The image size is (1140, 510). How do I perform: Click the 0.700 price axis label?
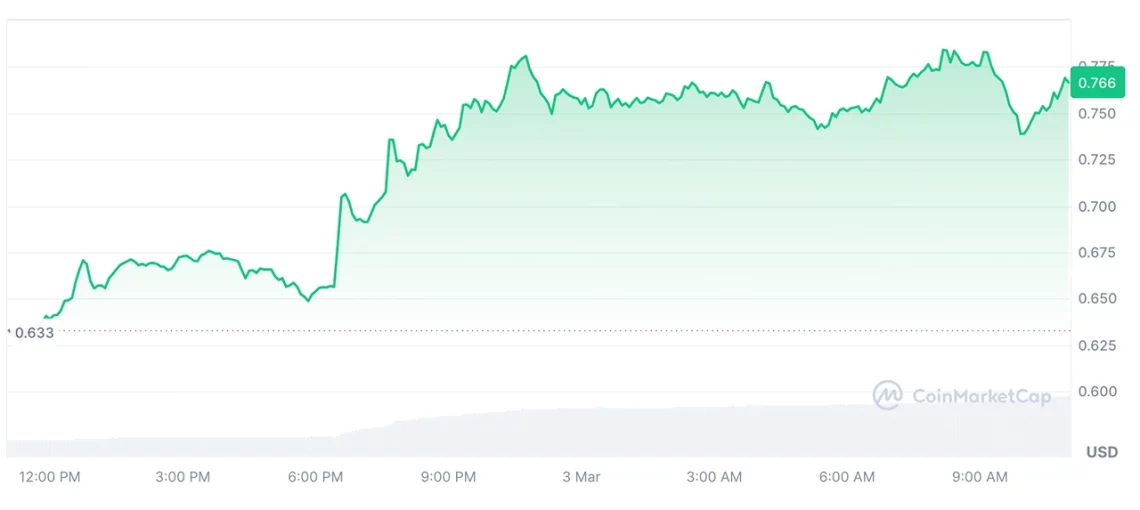(x=1097, y=206)
